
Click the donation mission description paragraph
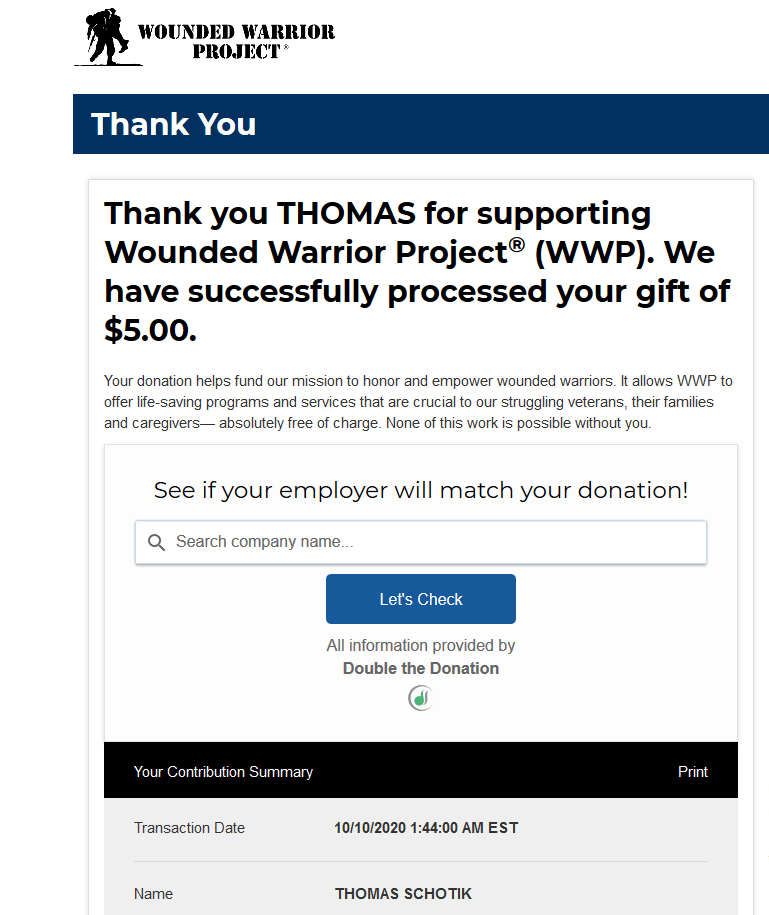pos(418,402)
